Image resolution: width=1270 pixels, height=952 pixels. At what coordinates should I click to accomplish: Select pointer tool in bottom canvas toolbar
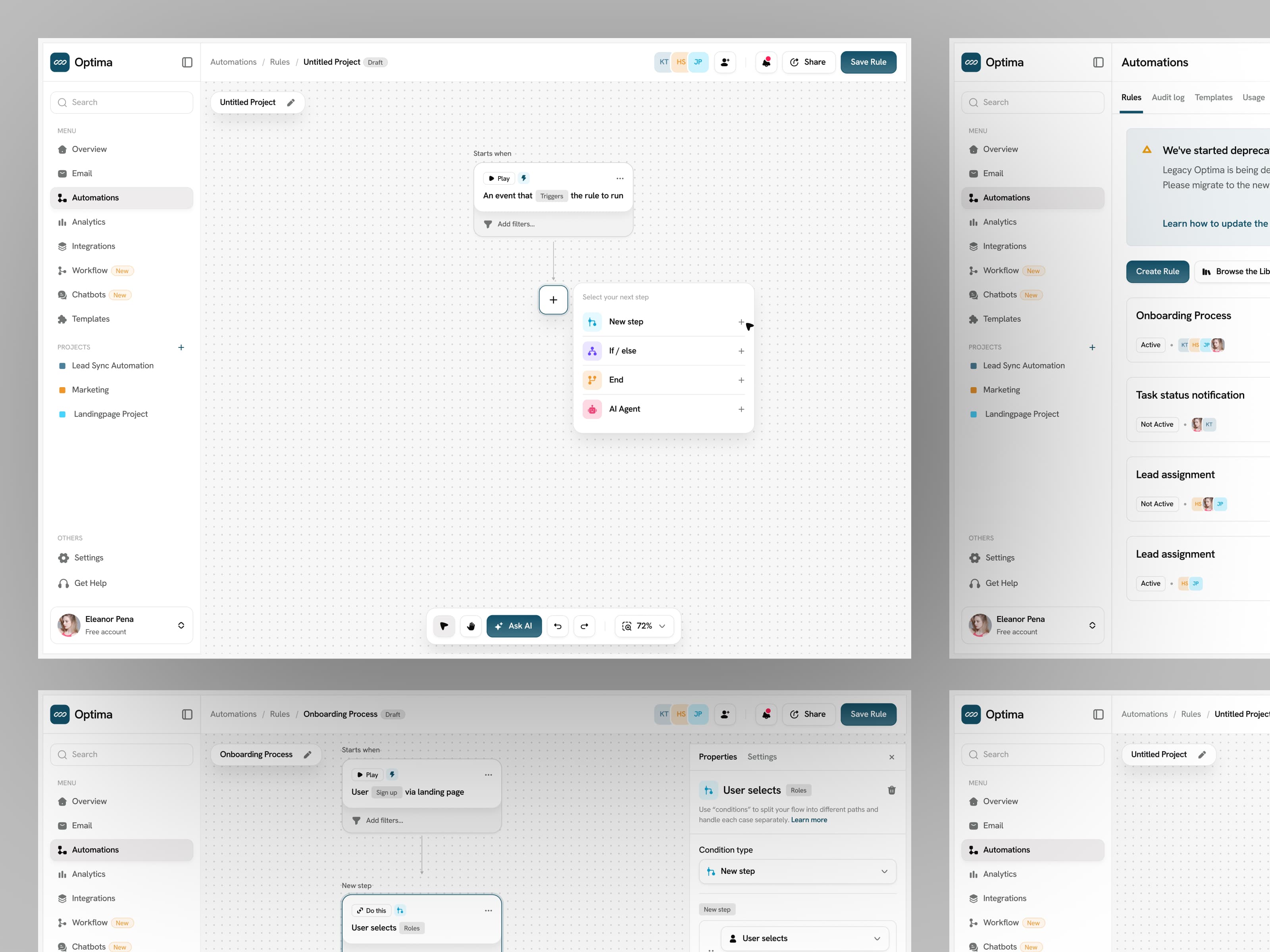tap(444, 626)
